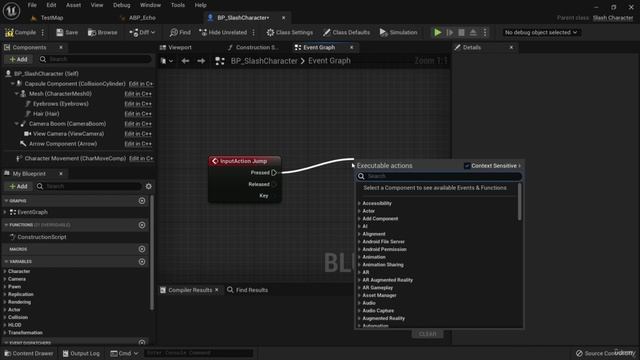Click the Executable actions search field
640x360 pixels.
tap(439, 176)
